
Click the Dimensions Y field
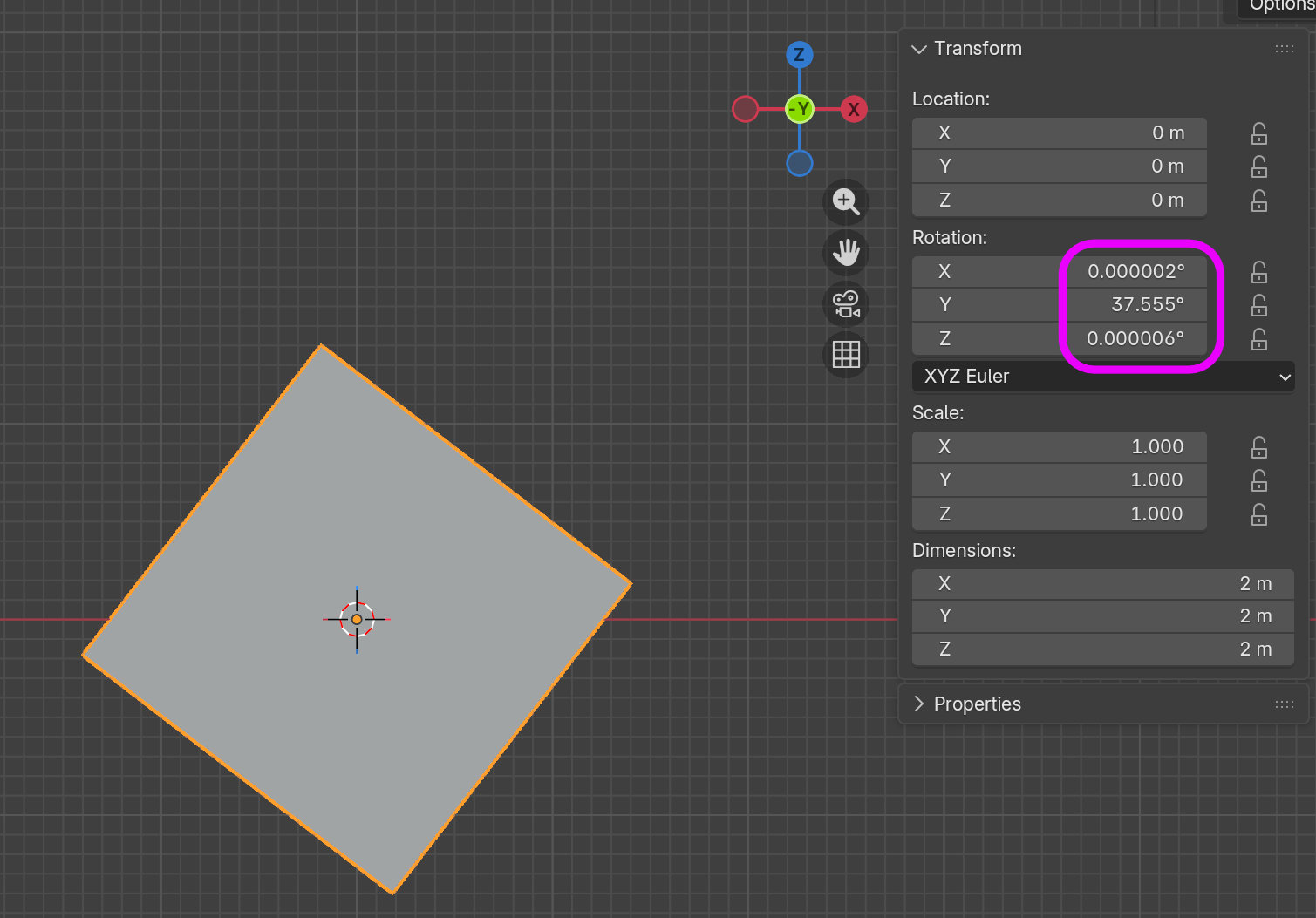(1103, 616)
